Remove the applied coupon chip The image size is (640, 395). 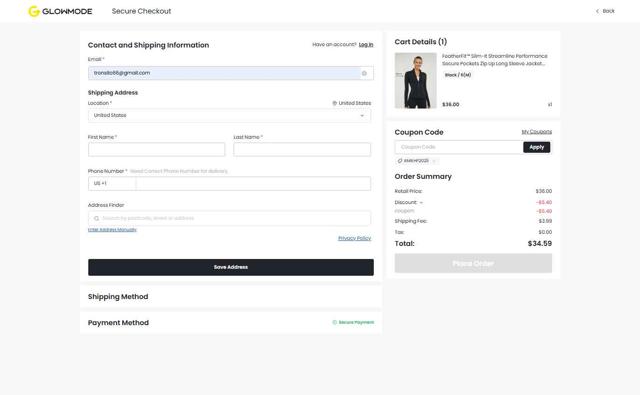pos(435,161)
